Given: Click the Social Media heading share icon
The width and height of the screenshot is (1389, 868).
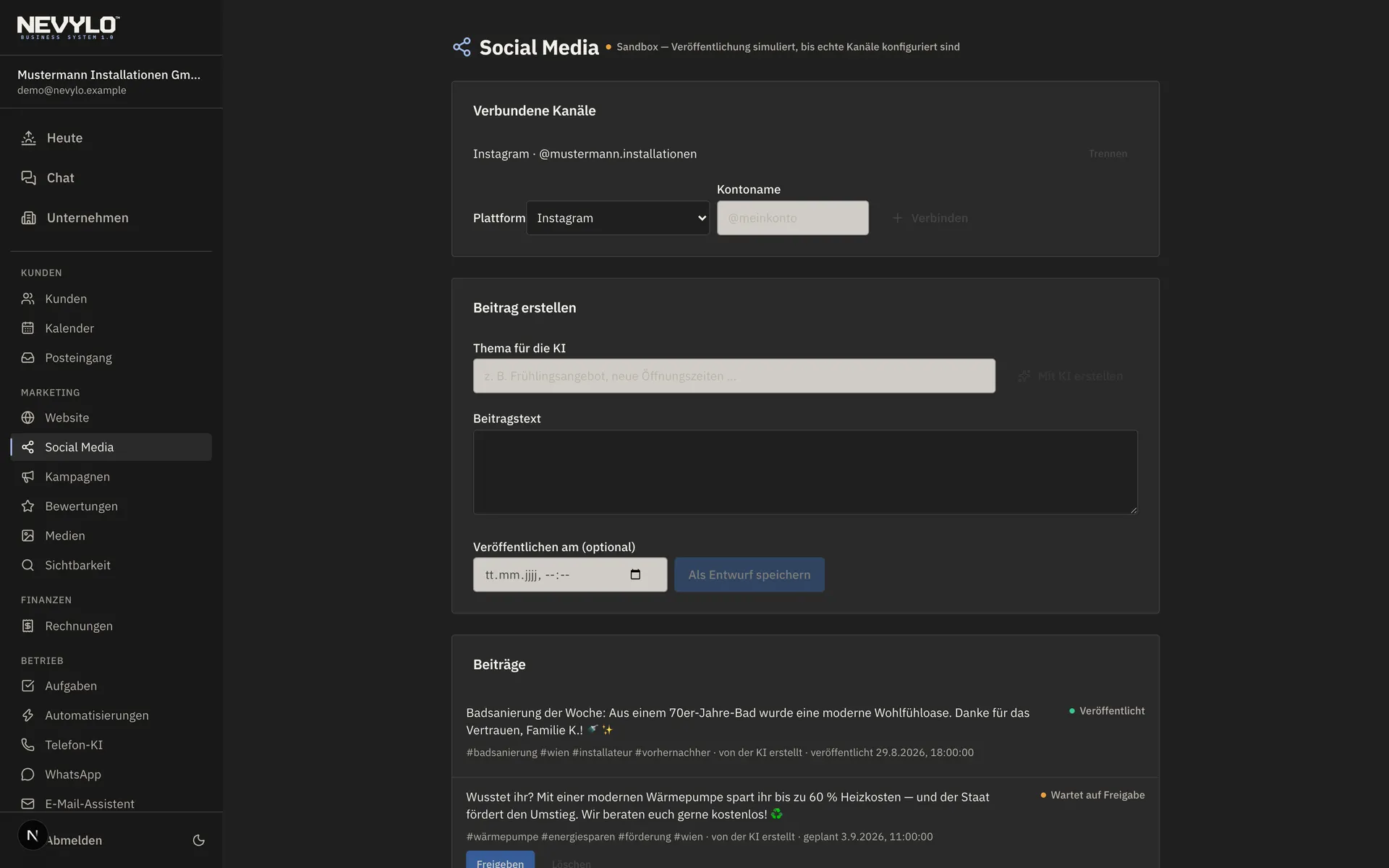Looking at the screenshot, I should [x=462, y=47].
